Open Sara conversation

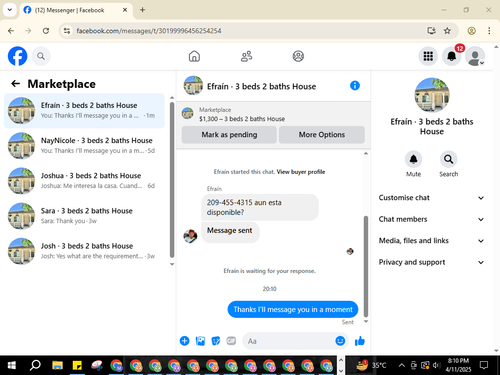[84, 216]
